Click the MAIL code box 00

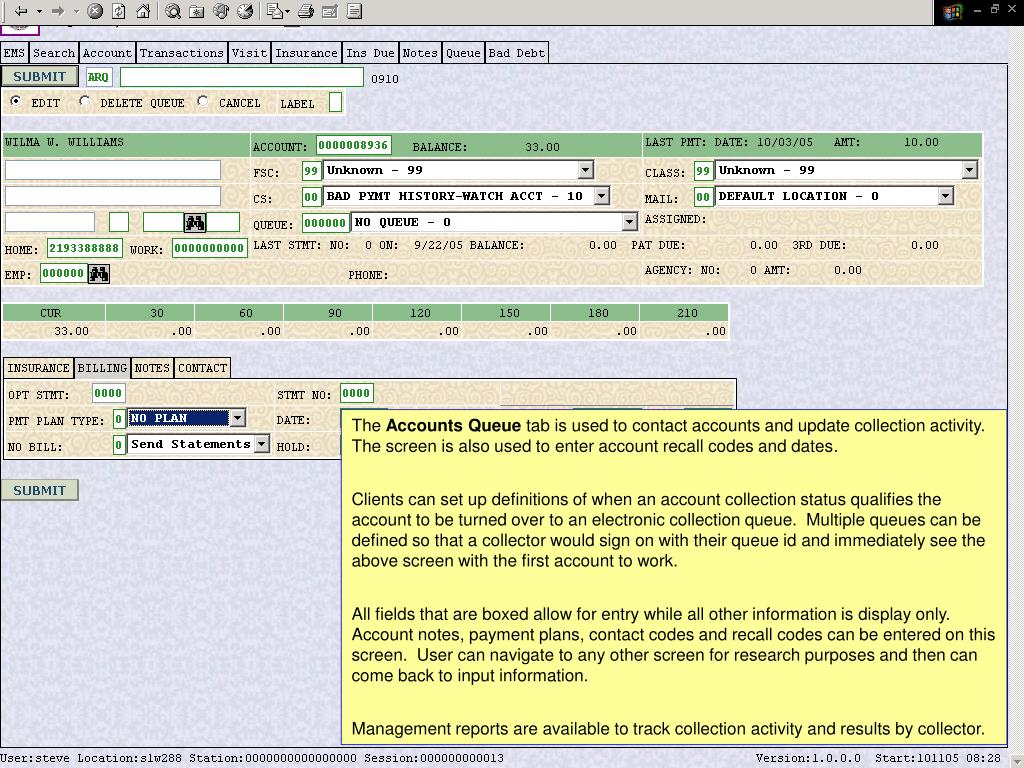(703, 197)
